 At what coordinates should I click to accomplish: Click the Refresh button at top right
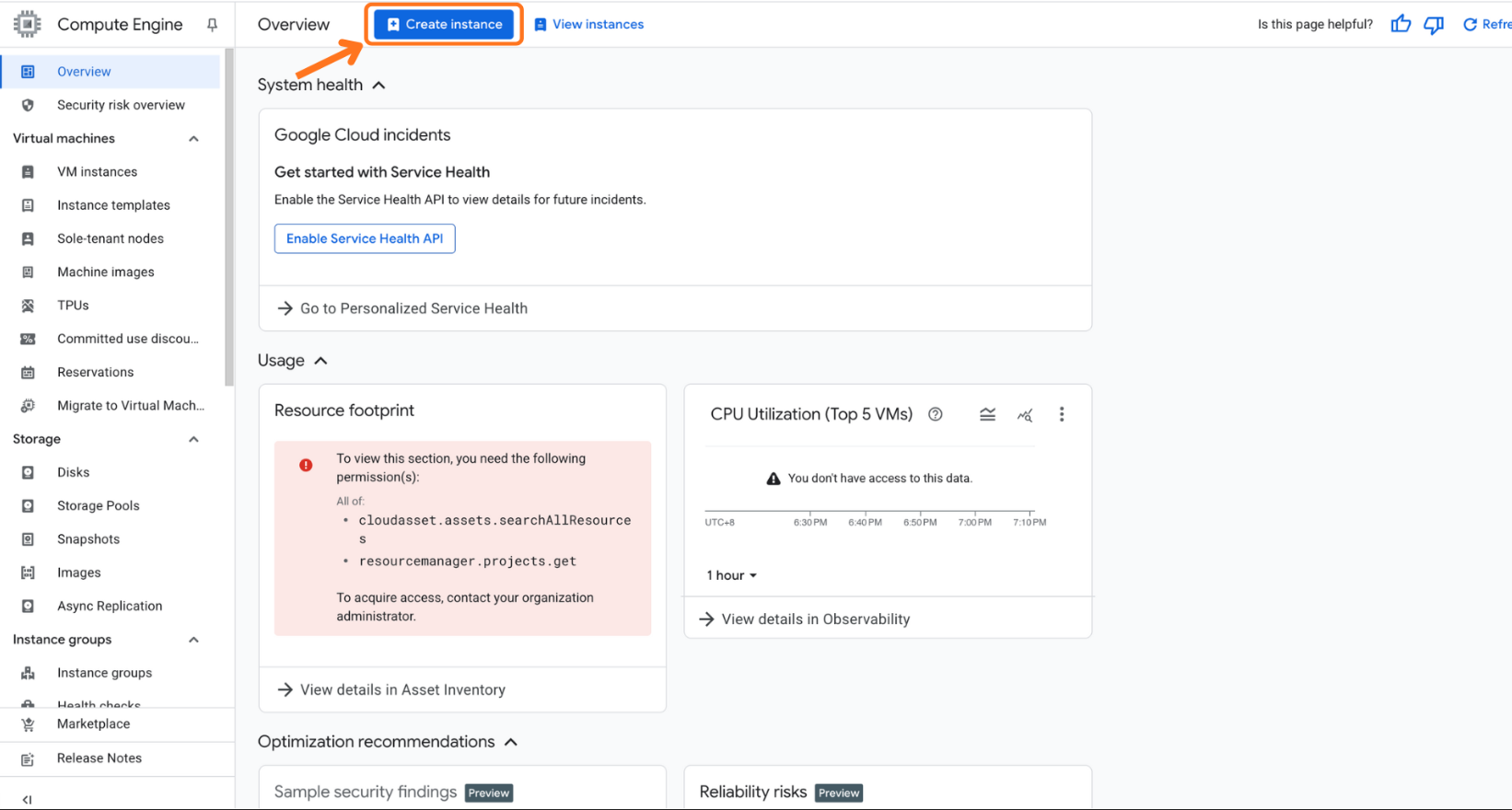[x=1486, y=25]
